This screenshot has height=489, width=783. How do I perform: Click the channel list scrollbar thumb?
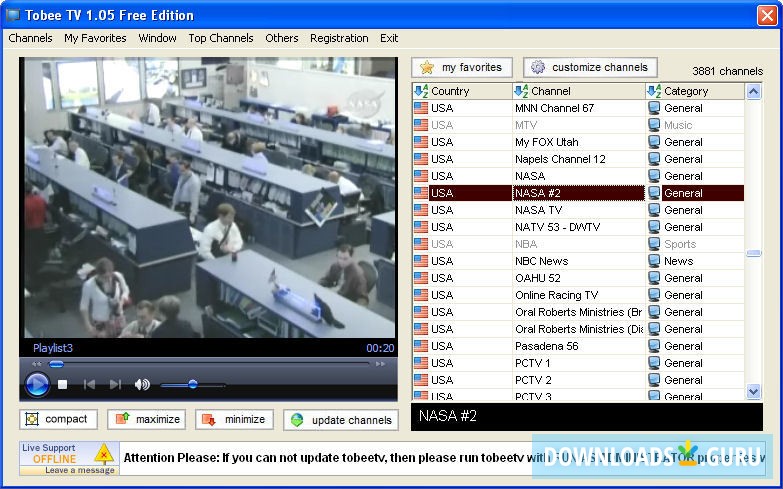754,253
